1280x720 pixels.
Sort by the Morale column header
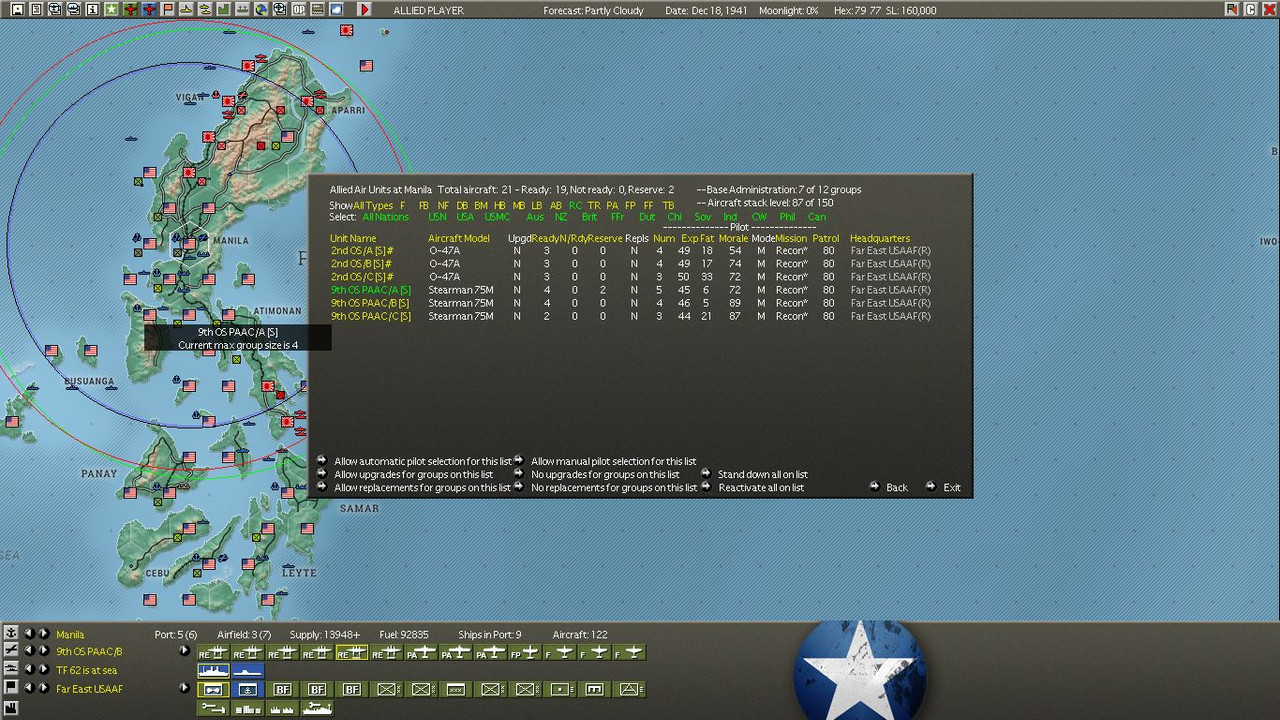tap(733, 239)
